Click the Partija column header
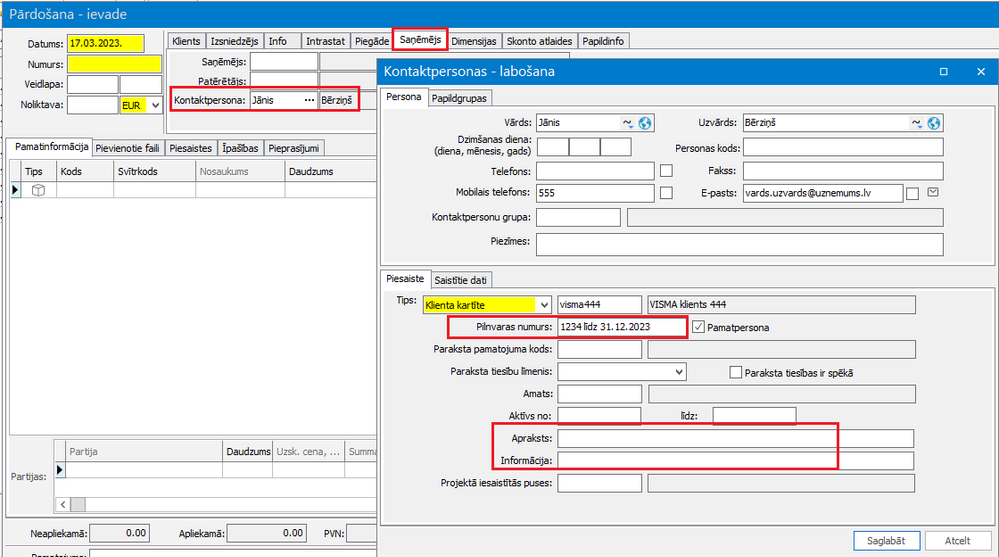Viewport: 999px width, 557px height. [x=144, y=451]
